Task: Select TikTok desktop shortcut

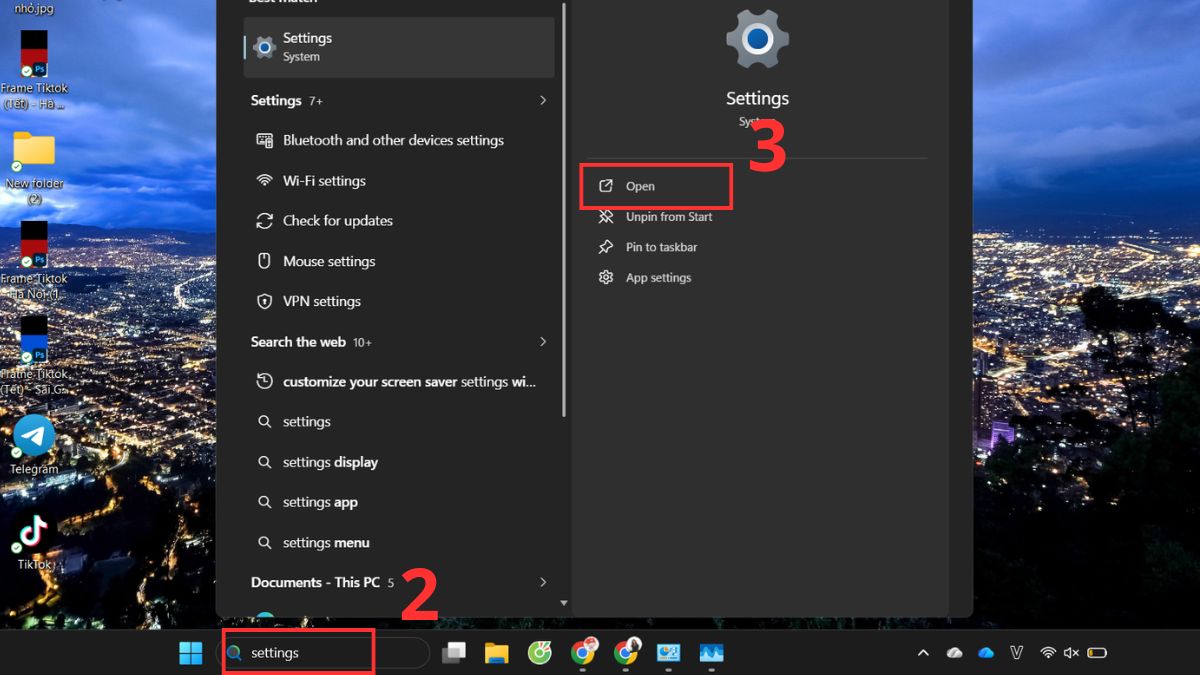Action: [34, 542]
